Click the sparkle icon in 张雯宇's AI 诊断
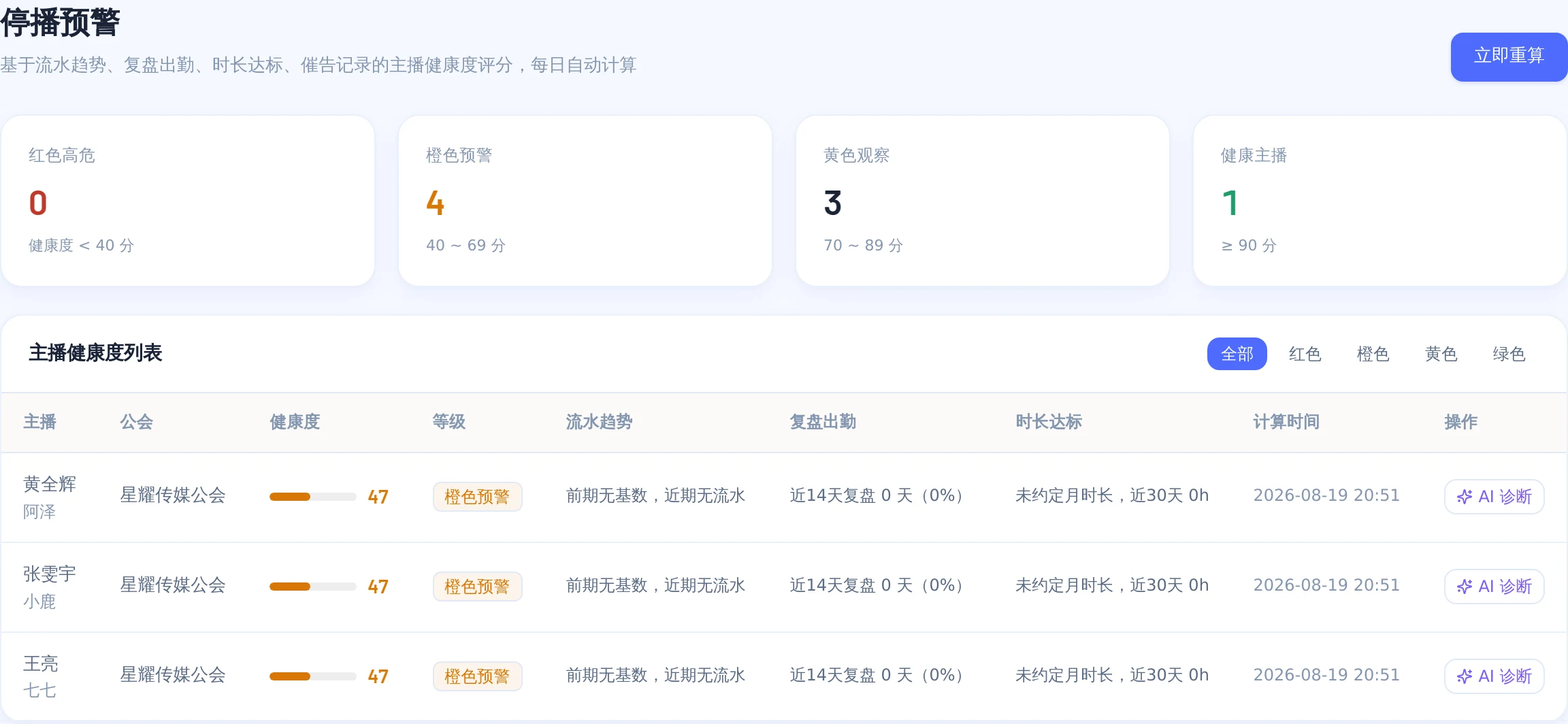The height and width of the screenshot is (724, 1568). 1465,587
